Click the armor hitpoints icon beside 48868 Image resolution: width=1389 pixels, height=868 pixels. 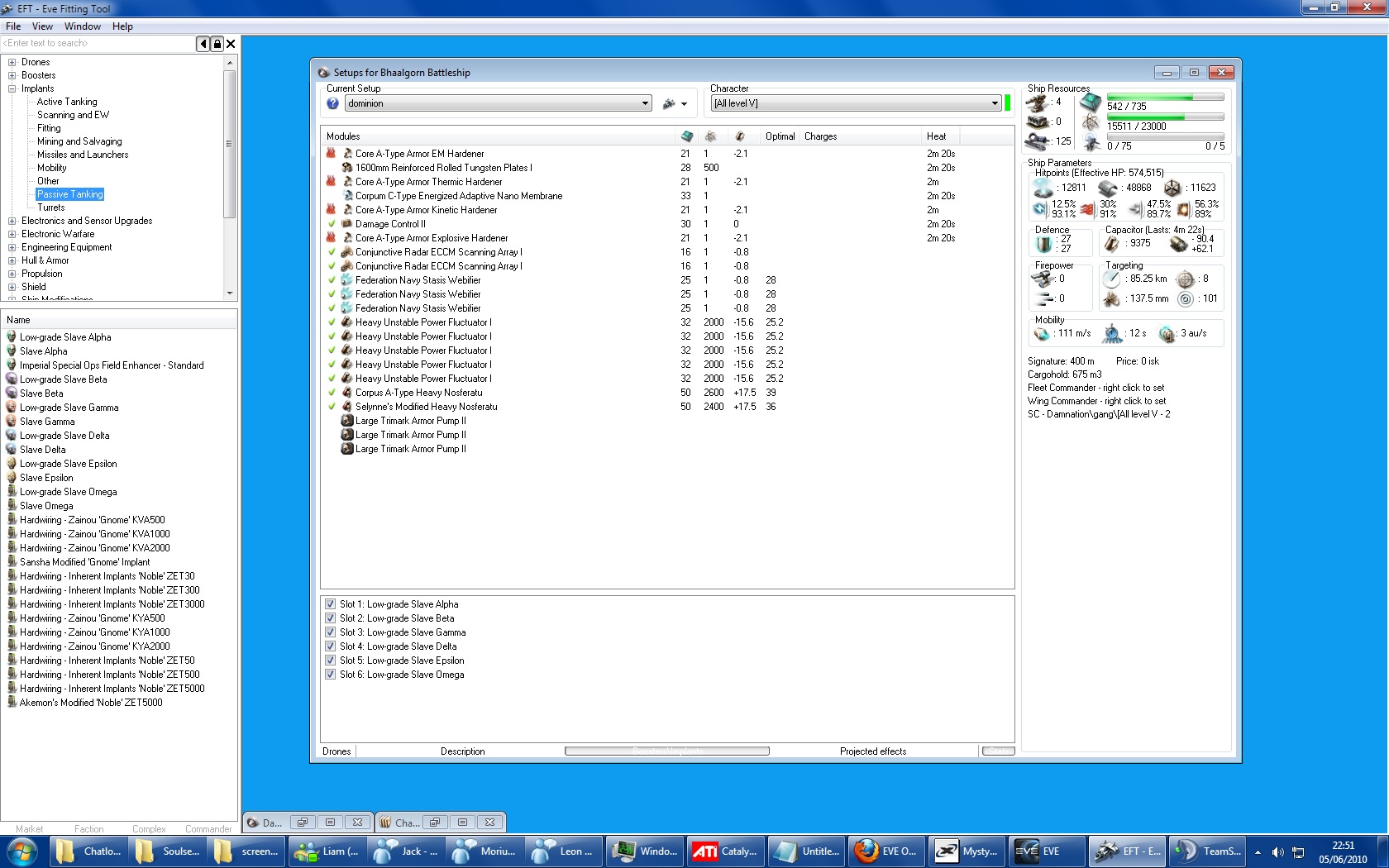tap(1109, 188)
